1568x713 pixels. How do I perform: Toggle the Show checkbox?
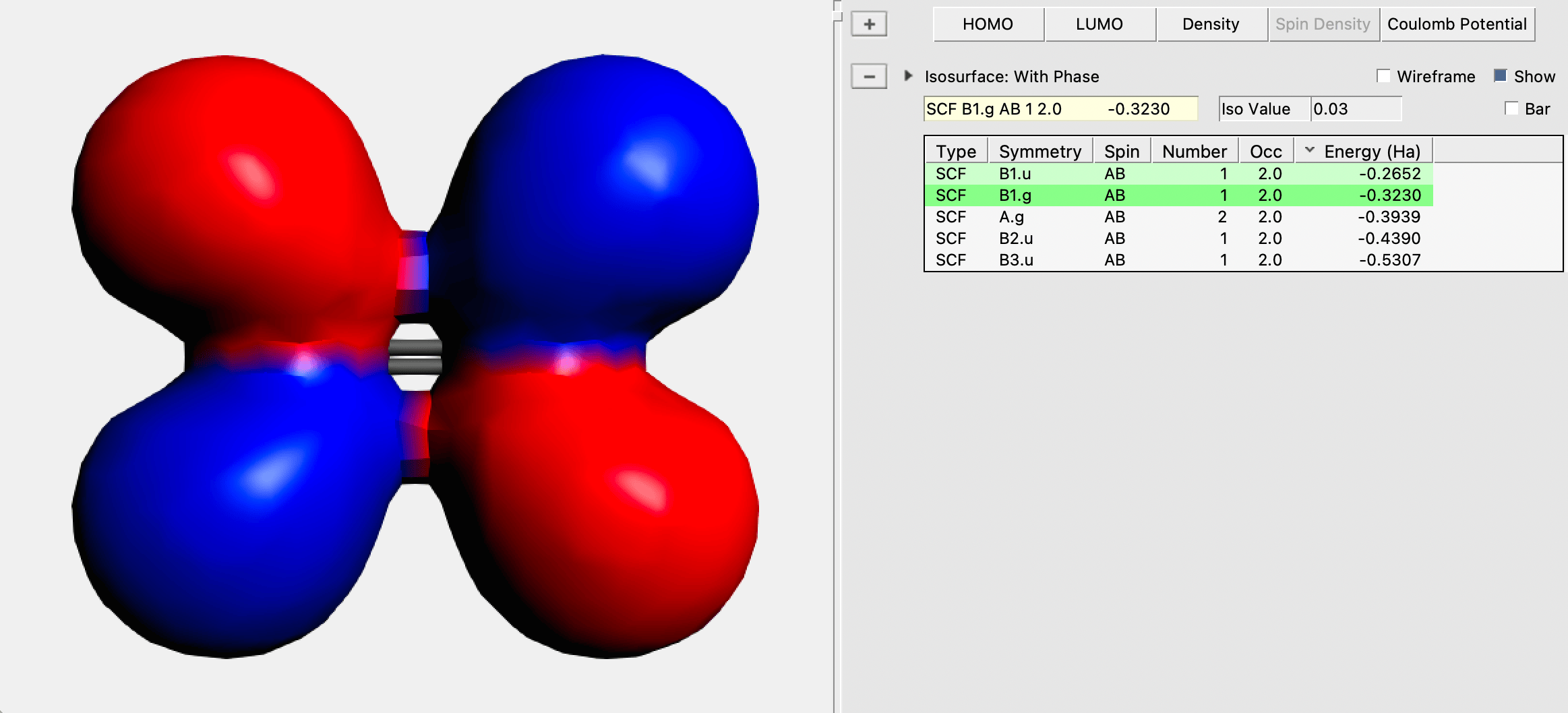click(1500, 76)
